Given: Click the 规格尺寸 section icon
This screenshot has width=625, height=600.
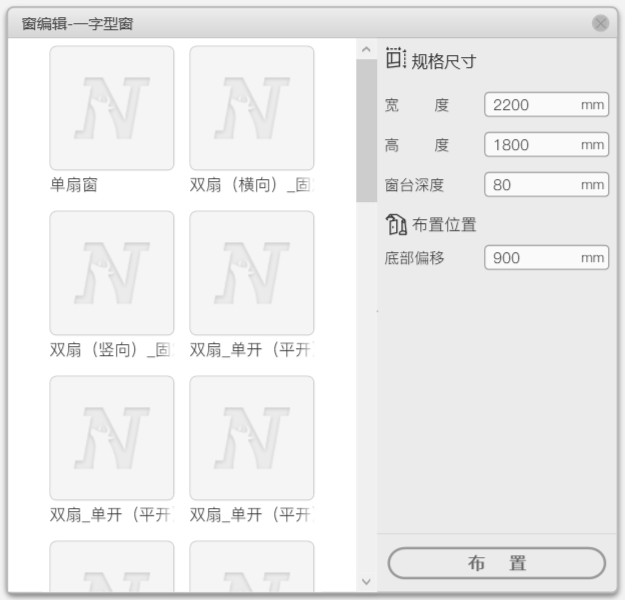Looking at the screenshot, I should (396, 58).
